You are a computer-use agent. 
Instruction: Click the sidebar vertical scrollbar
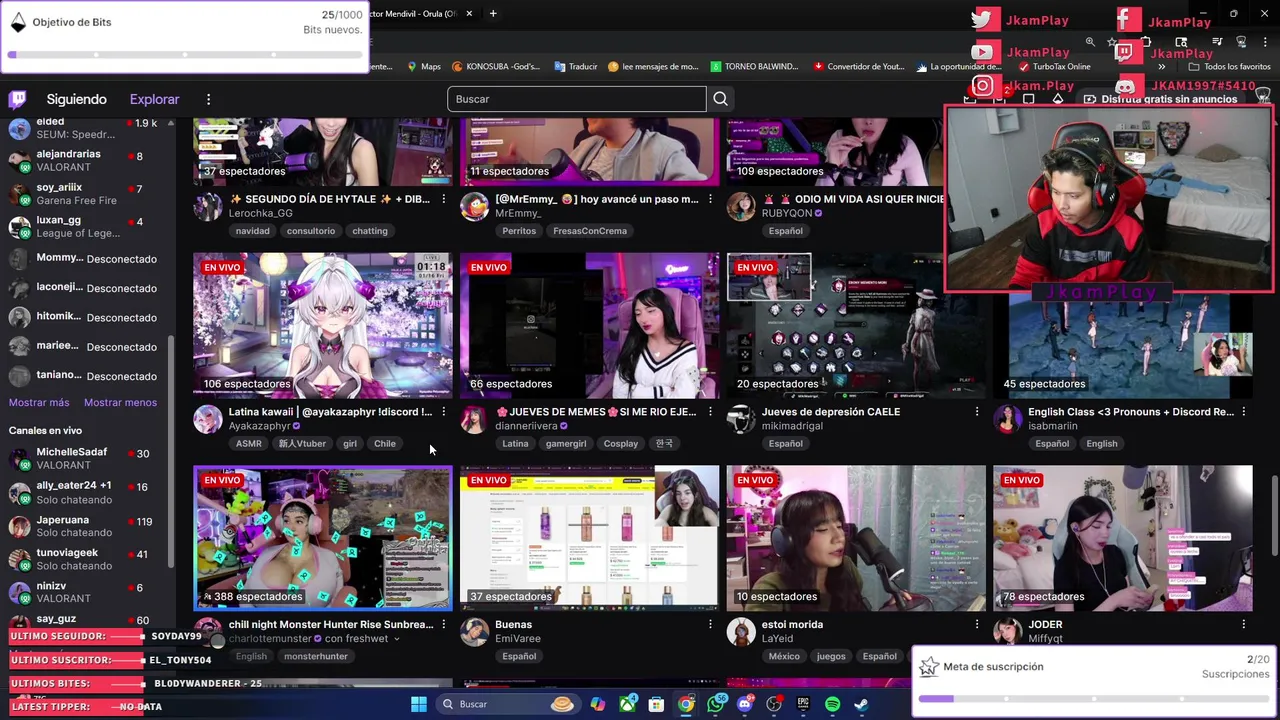tap(171, 450)
